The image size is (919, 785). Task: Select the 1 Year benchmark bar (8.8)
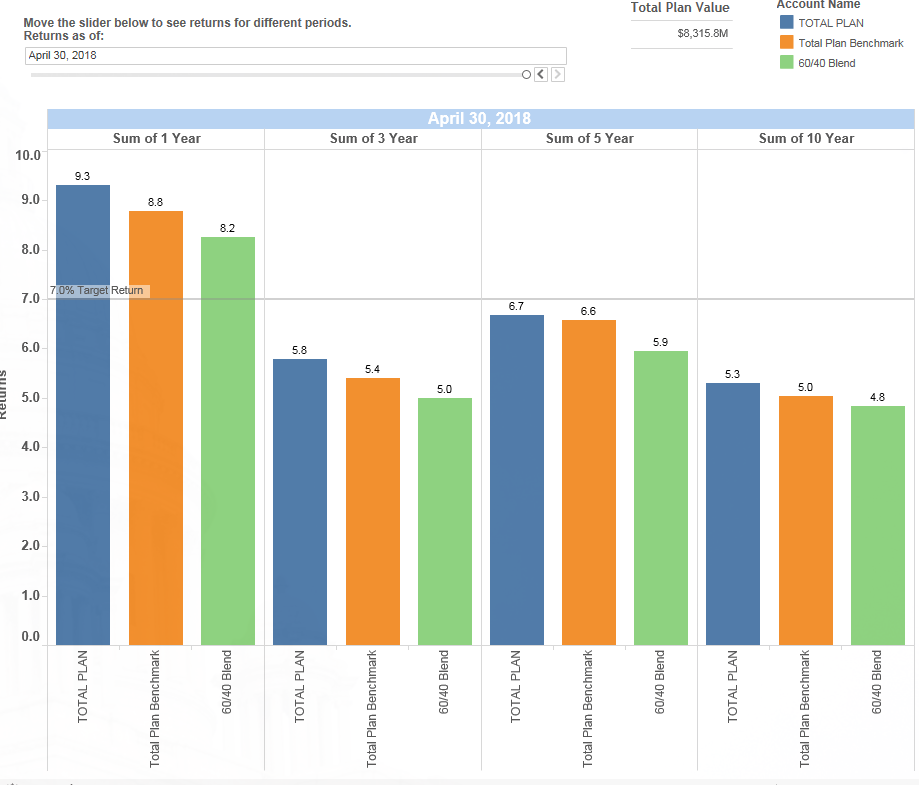(x=156, y=428)
